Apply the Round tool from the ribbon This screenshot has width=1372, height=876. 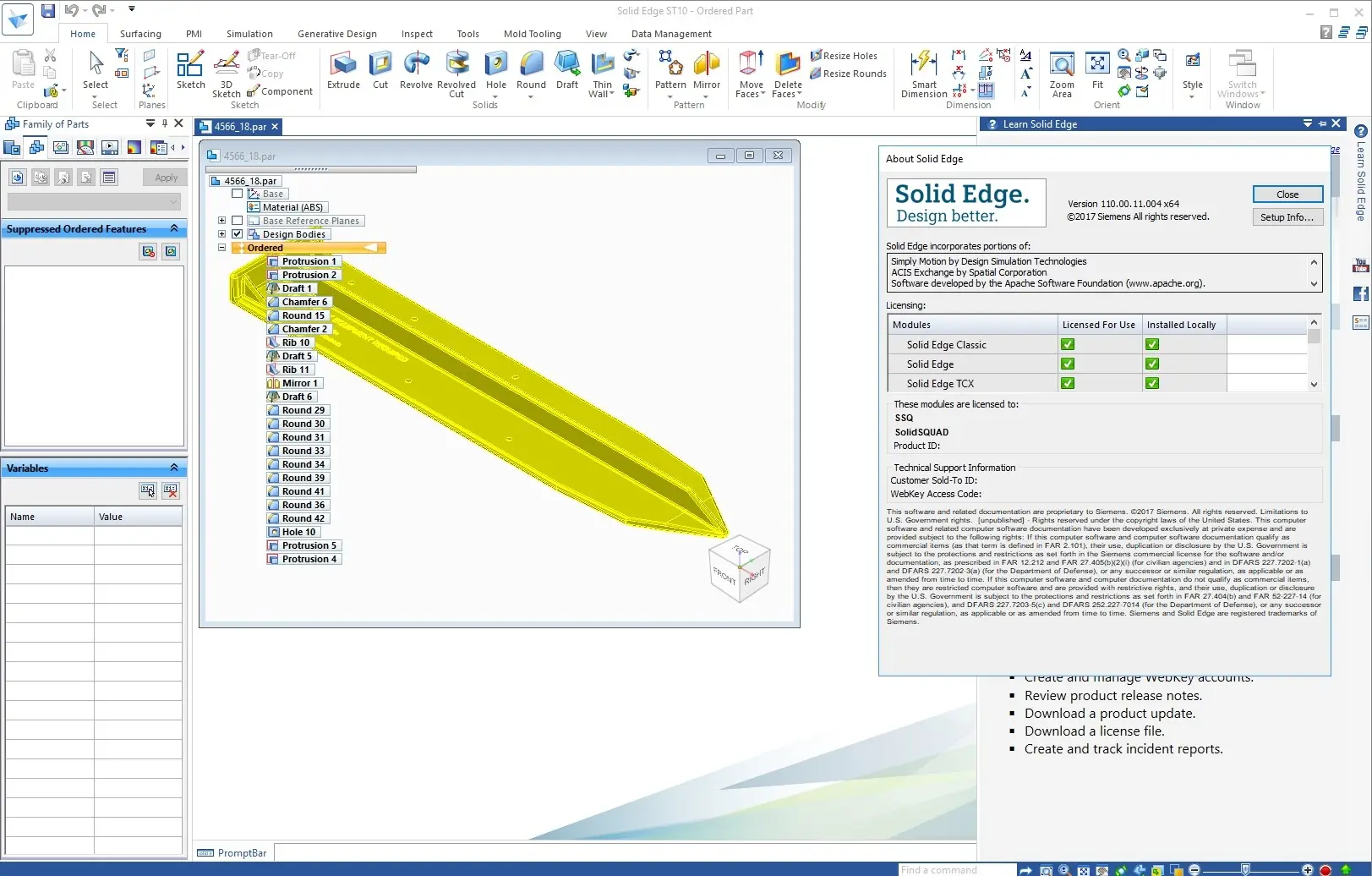(531, 69)
